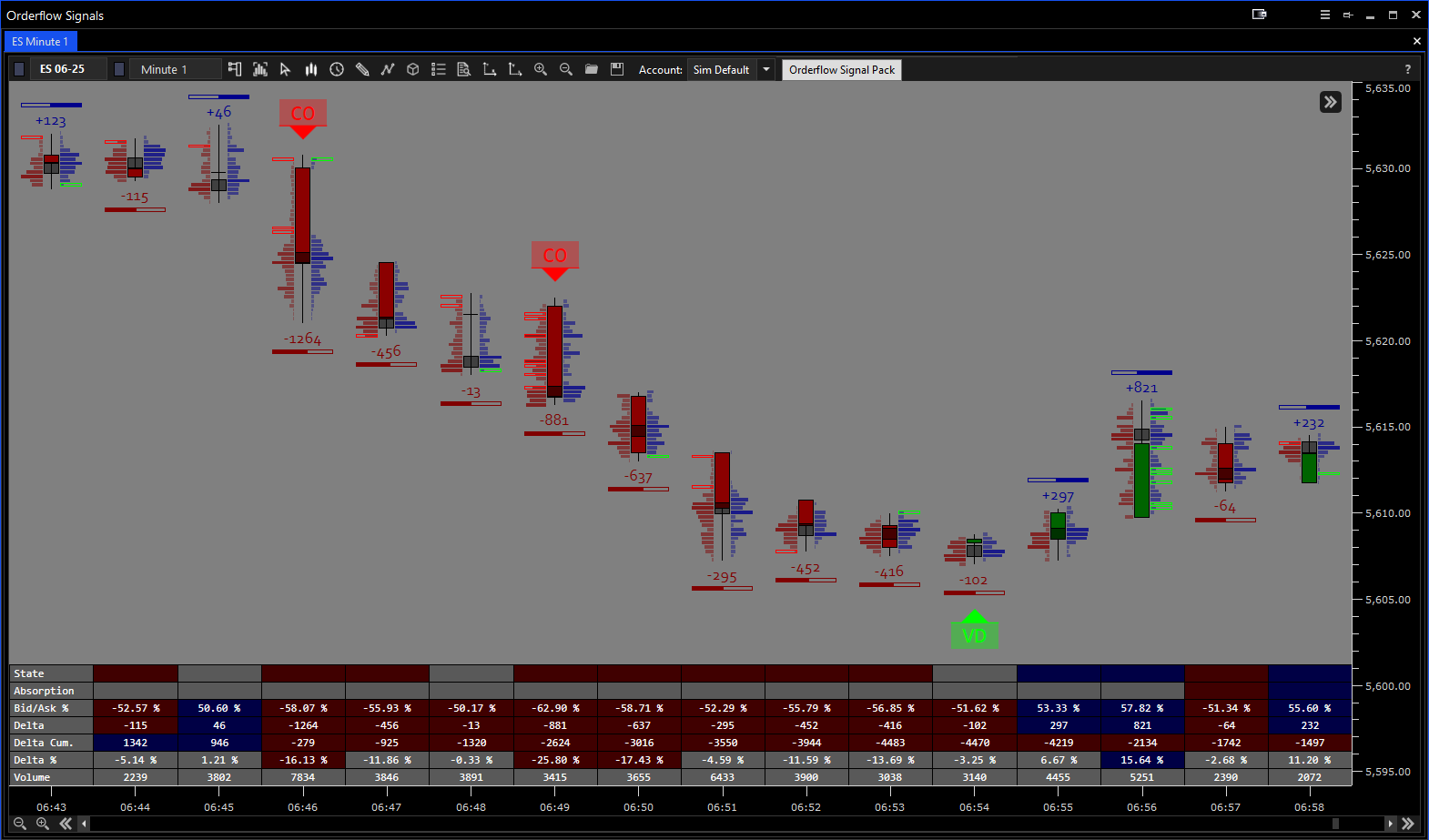Viewport: 1429px width, 840px height.
Task: Click Bid/Ask cell -62.90 %
Action: pos(555,708)
